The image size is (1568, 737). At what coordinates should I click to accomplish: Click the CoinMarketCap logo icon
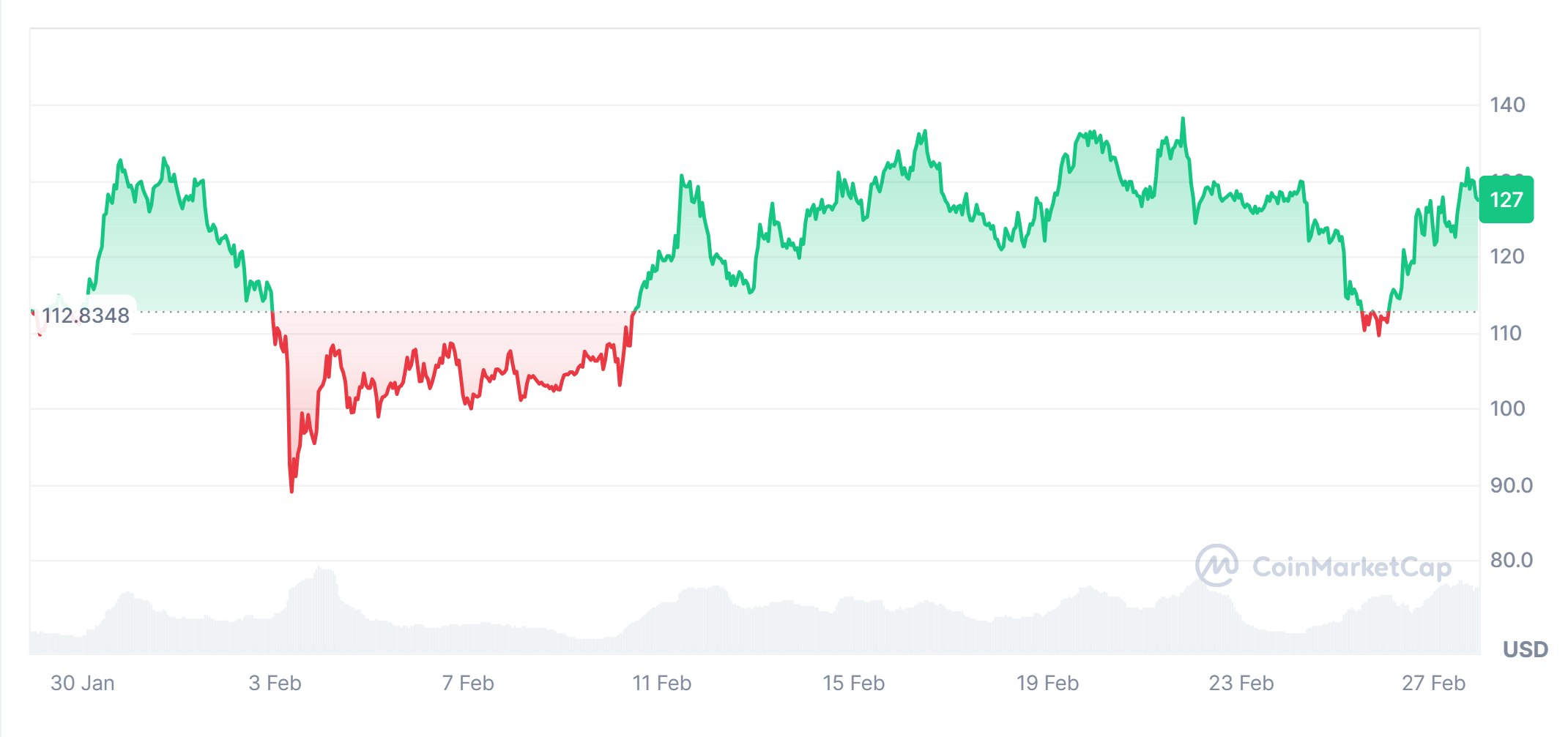[1216, 566]
